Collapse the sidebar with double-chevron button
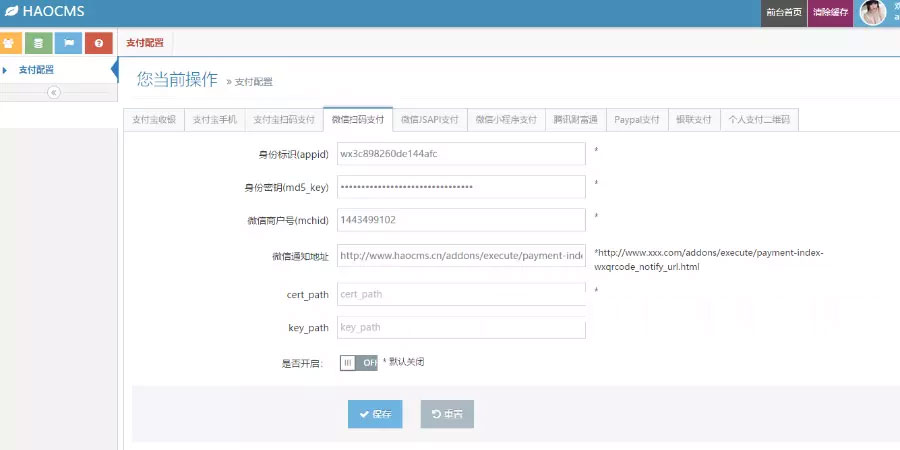900x450 pixels. click(x=54, y=92)
